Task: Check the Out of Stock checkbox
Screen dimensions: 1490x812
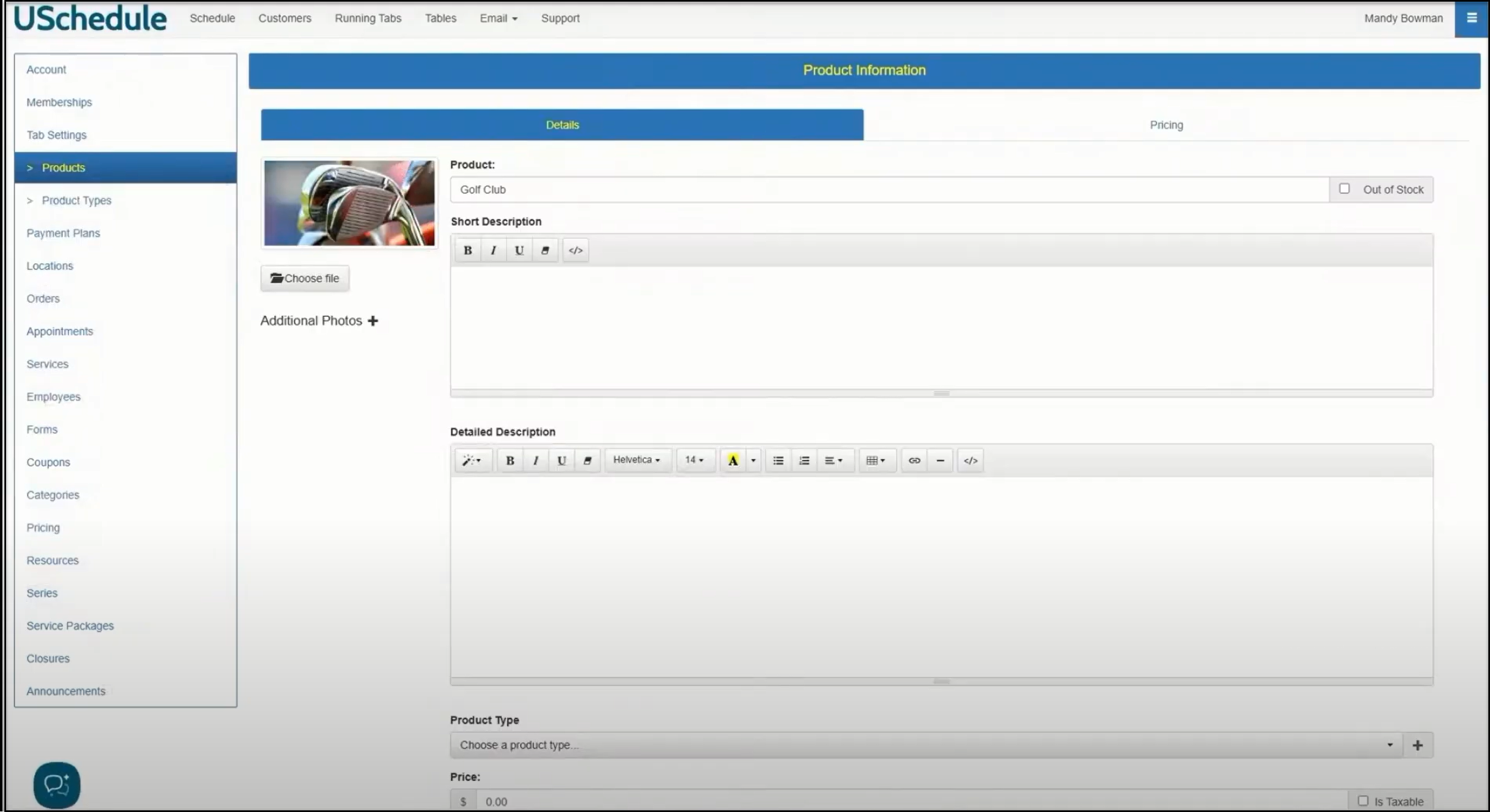Action: click(1343, 189)
